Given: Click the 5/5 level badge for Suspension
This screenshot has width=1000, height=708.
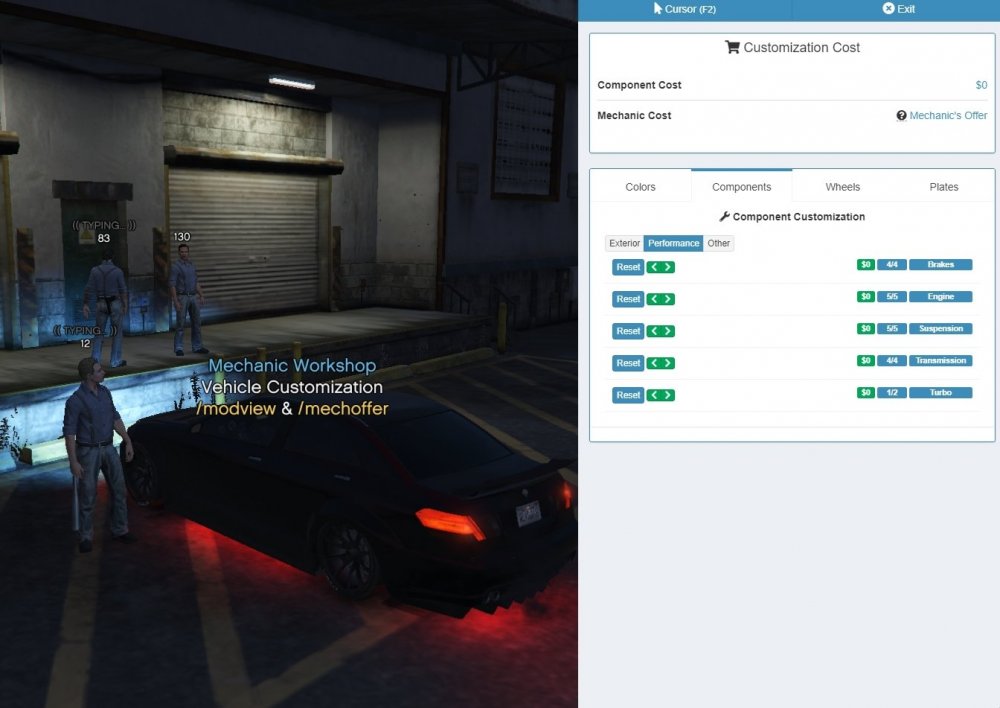Looking at the screenshot, I should [892, 328].
